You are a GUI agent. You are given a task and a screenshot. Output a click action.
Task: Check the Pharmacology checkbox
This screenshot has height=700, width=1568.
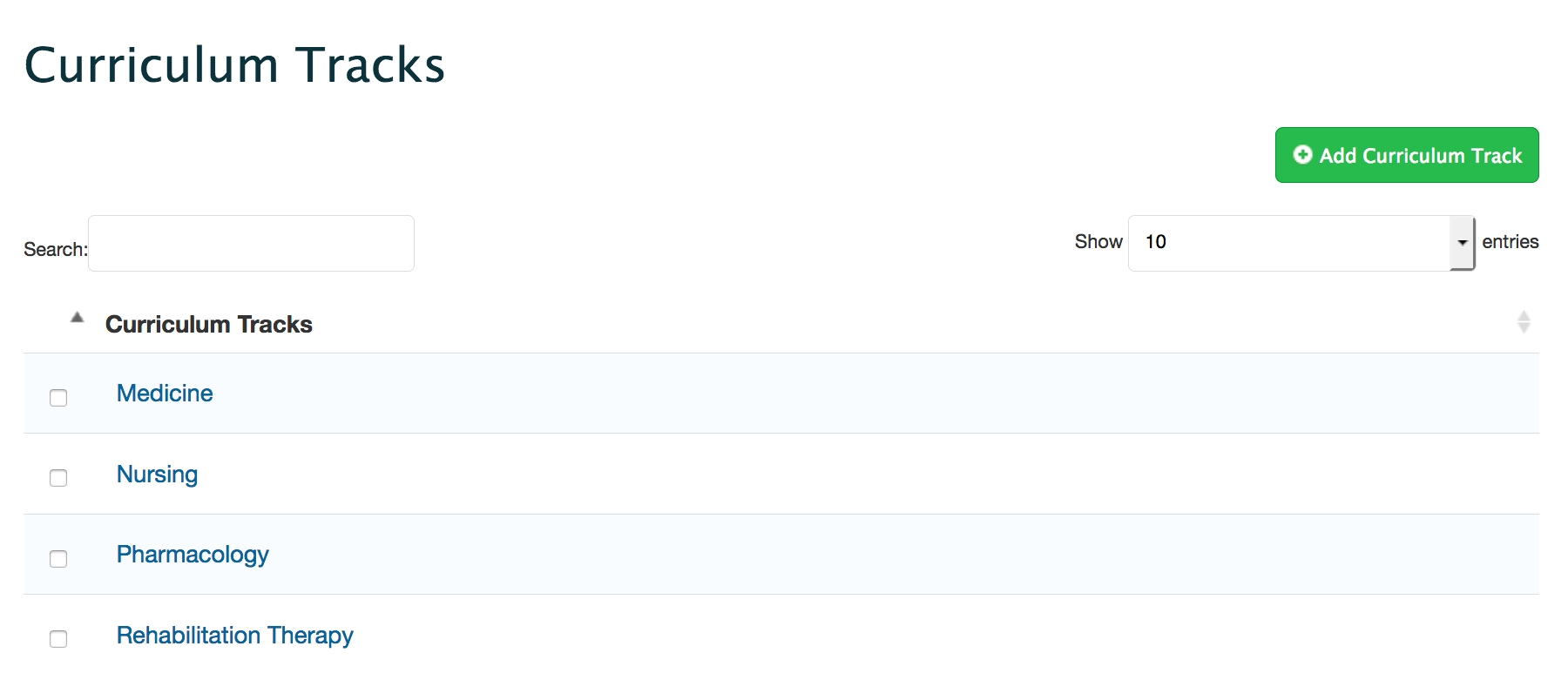click(x=58, y=559)
